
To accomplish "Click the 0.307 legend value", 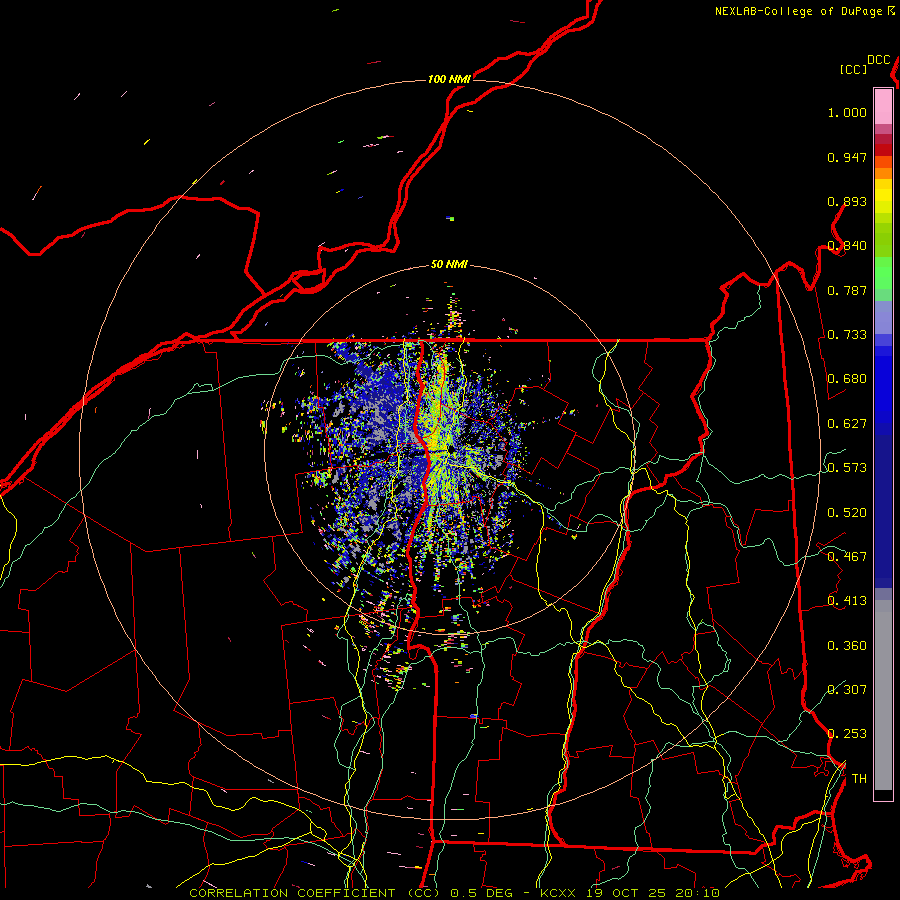I will (x=847, y=689).
